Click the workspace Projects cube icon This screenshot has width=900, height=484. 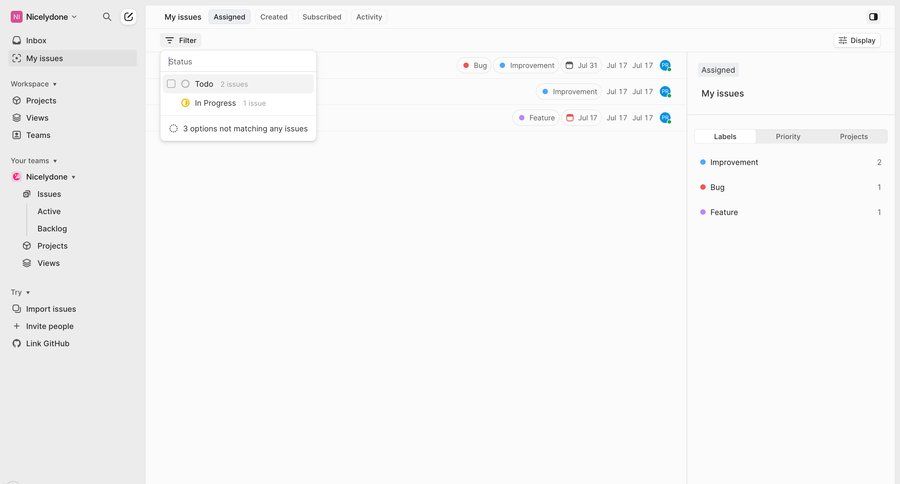tap(17, 100)
